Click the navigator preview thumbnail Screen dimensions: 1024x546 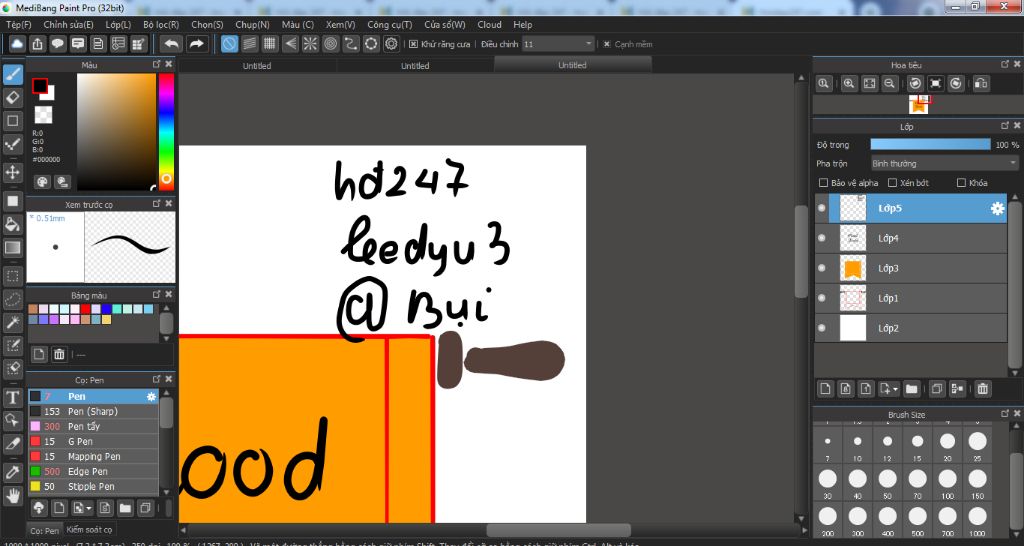918,104
